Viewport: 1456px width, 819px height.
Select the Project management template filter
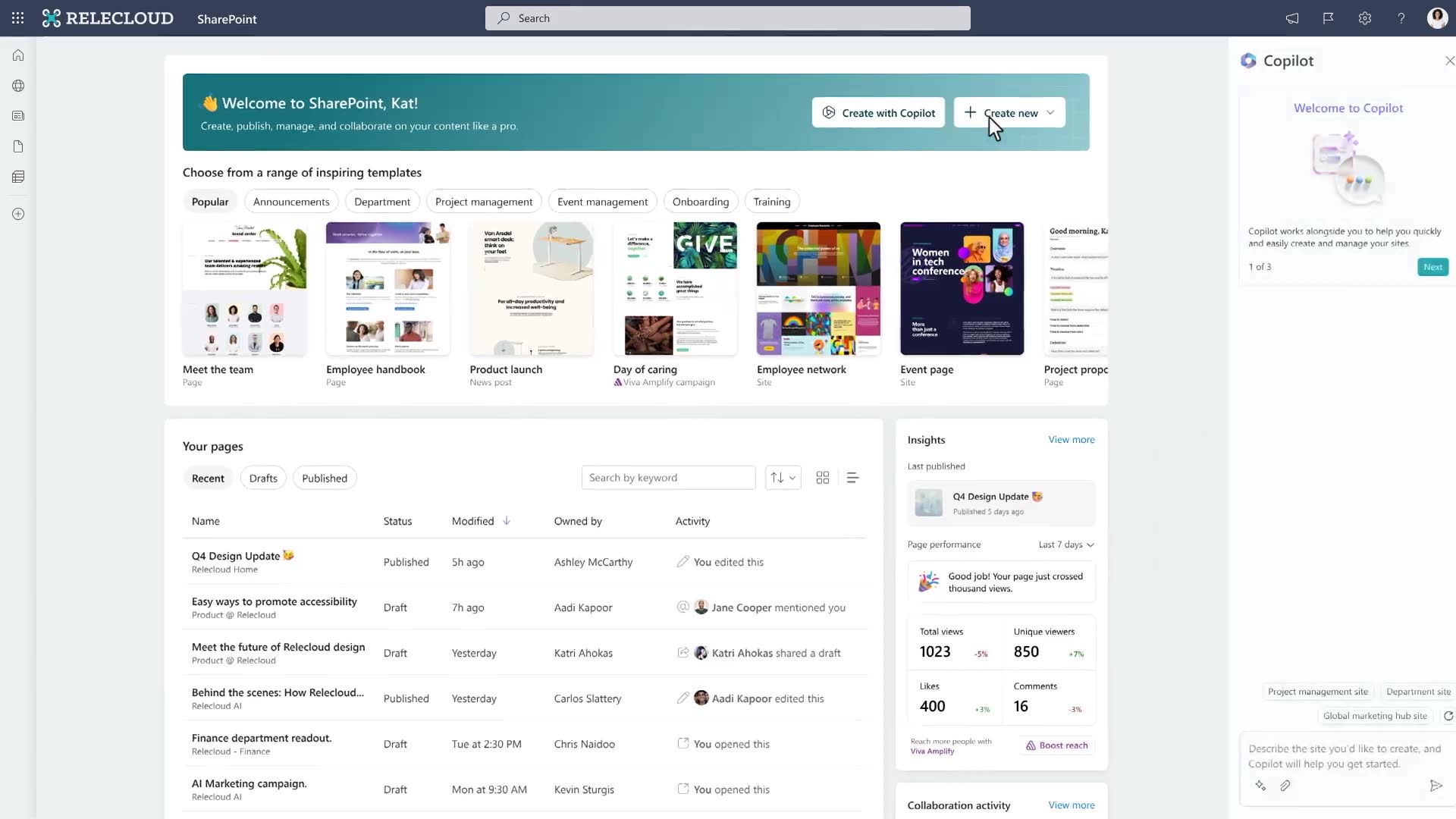pyautogui.click(x=484, y=202)
